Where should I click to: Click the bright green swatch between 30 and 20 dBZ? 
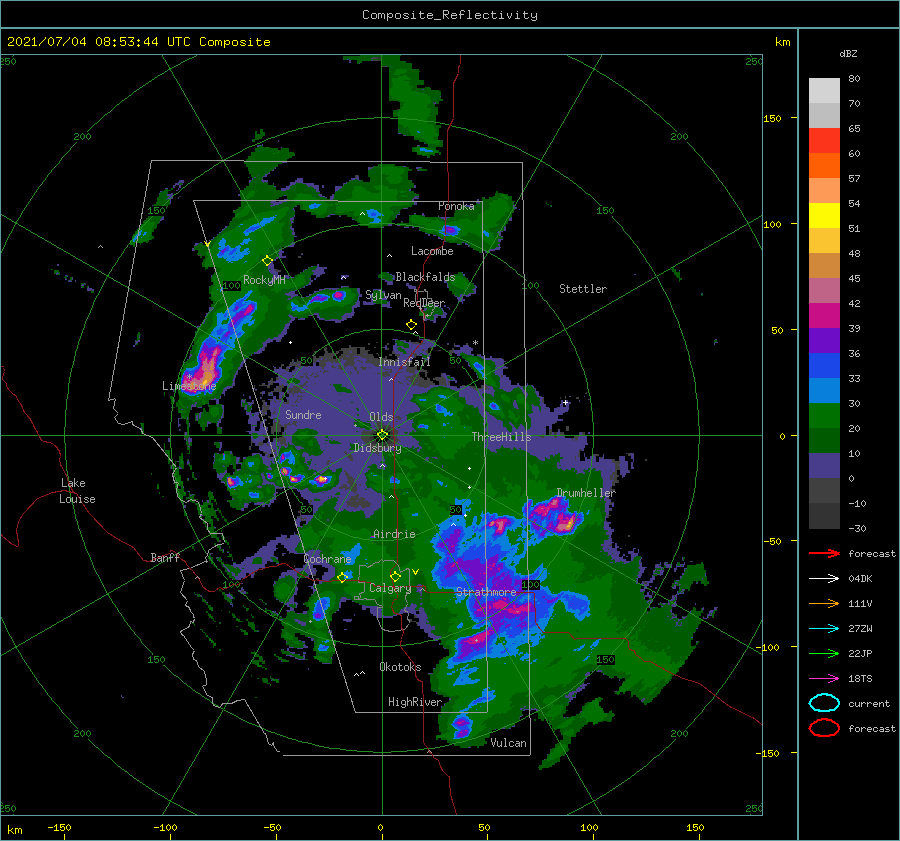coord(824,415)
